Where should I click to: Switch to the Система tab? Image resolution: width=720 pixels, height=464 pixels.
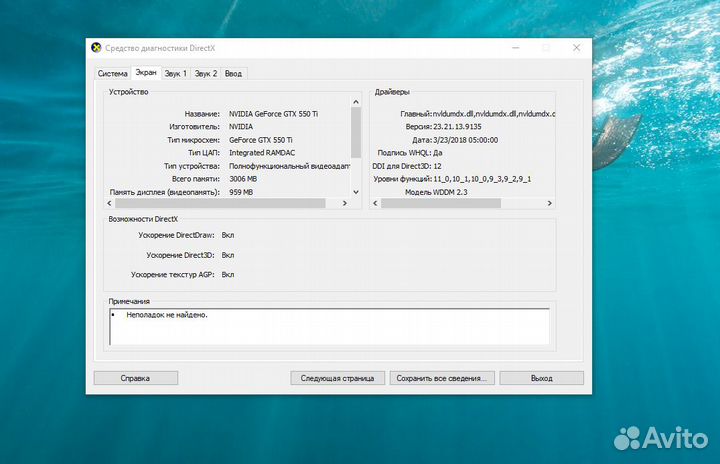click(112, 73)
